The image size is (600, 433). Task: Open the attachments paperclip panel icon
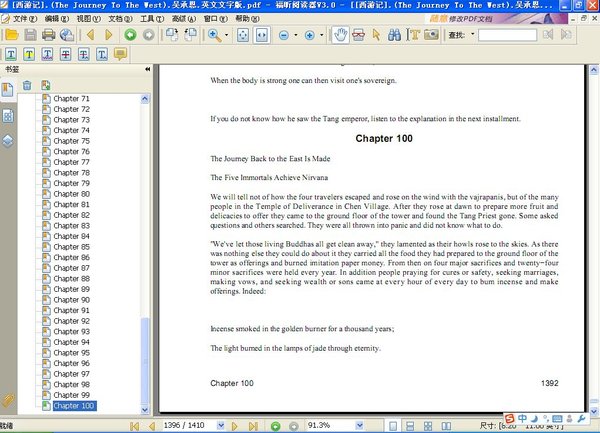(8, 401)
